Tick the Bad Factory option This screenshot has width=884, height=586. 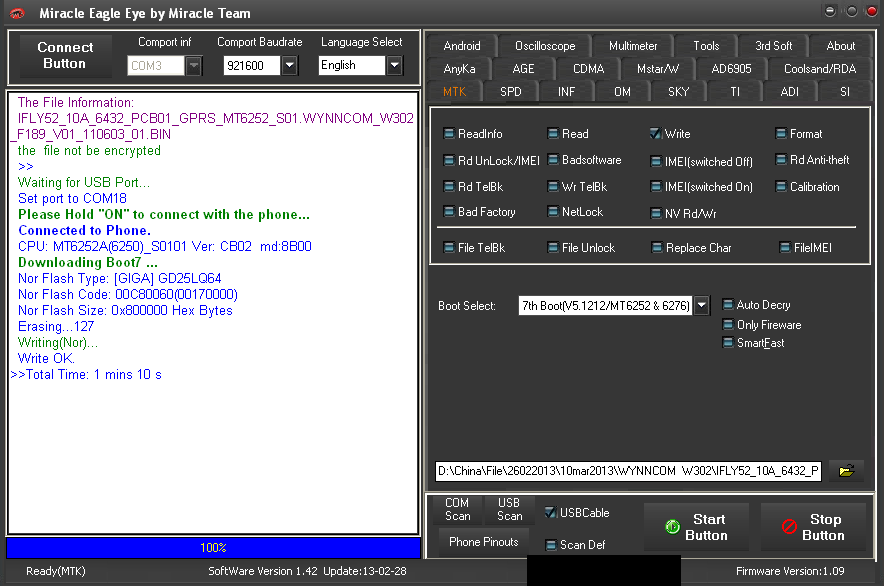(x=449, y=212)
